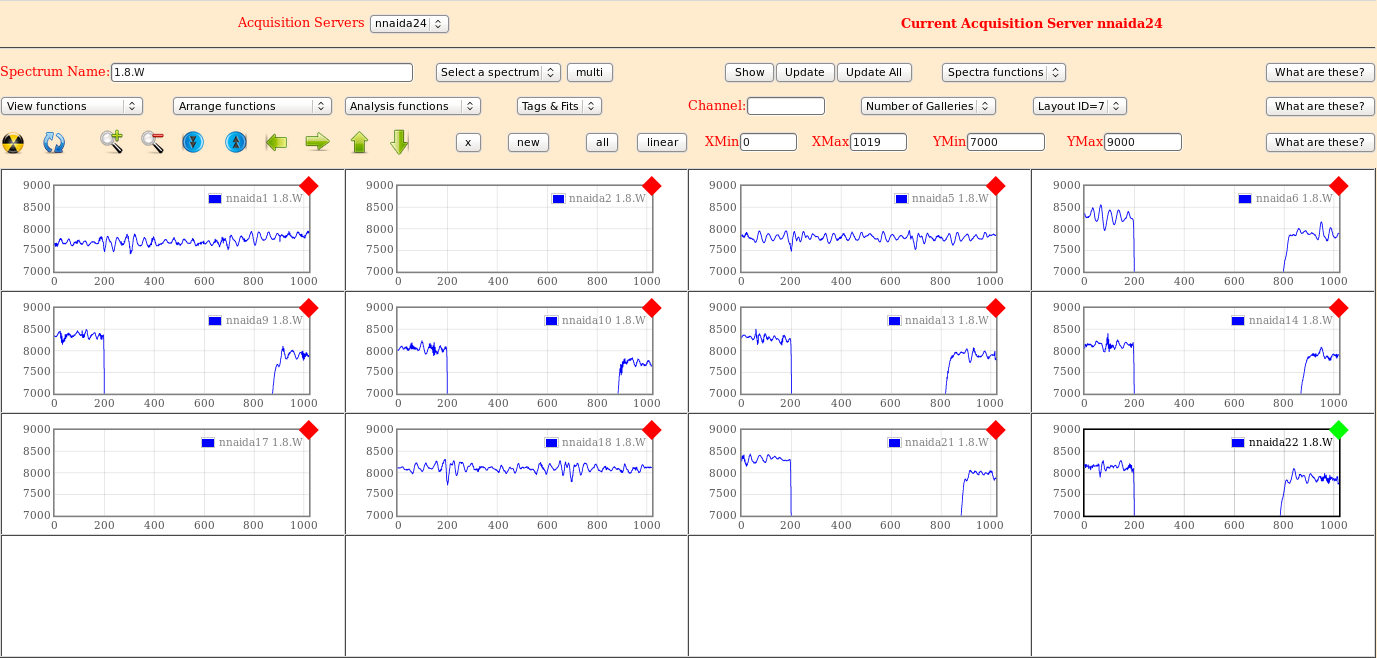Click the red diamond on nnaida1 plot
1377x658 pixels.
point(308,186)
